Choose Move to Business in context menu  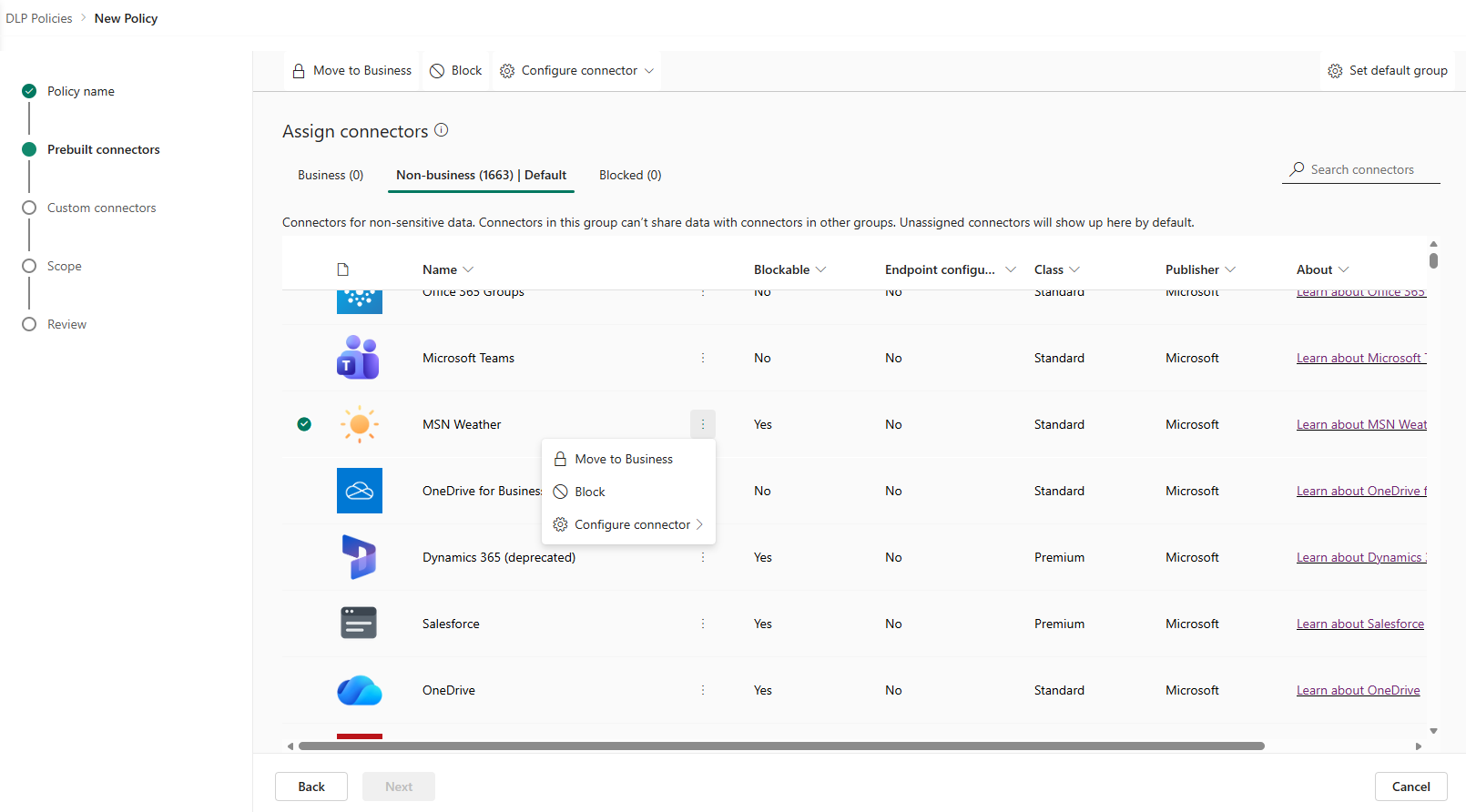[628, 459]
